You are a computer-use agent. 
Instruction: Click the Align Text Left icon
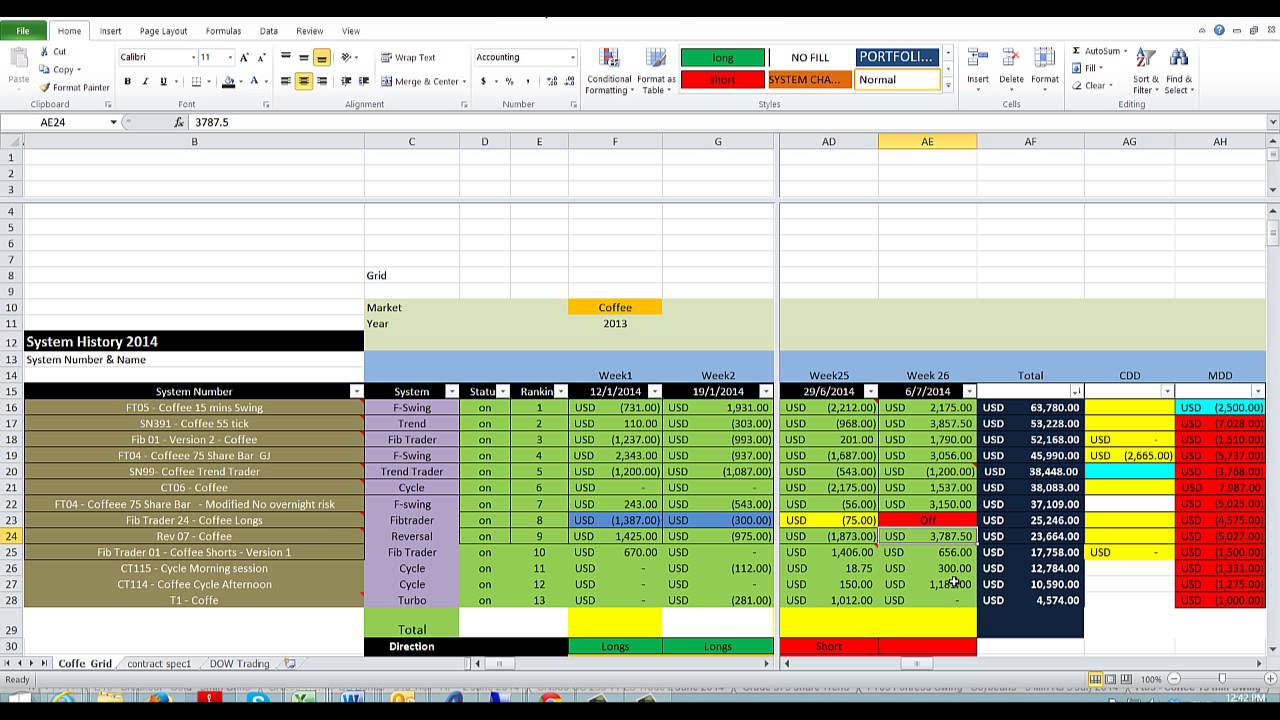click(x=286, y=81)
